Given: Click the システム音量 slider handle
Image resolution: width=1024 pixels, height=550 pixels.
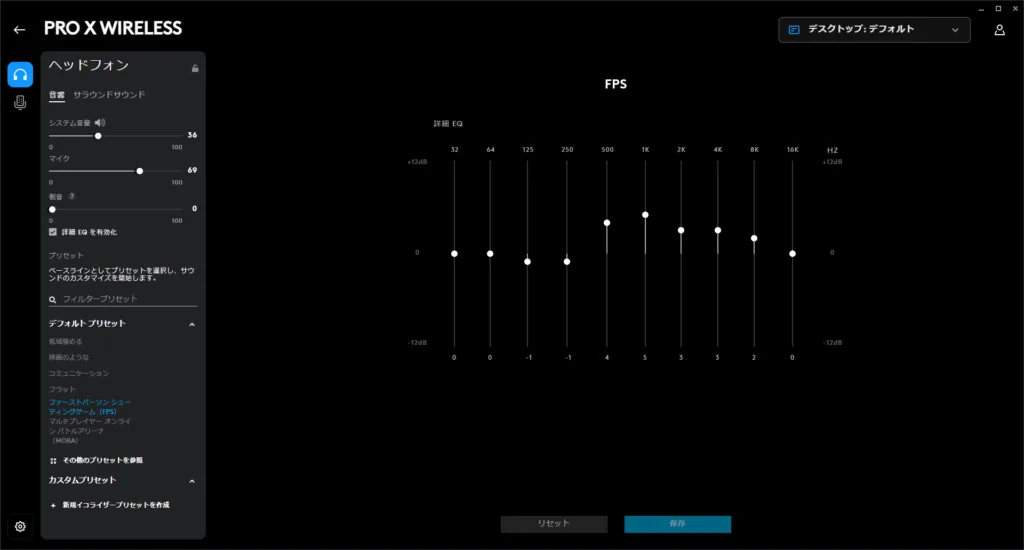Looking at the screenshot, I should [98, 136].
